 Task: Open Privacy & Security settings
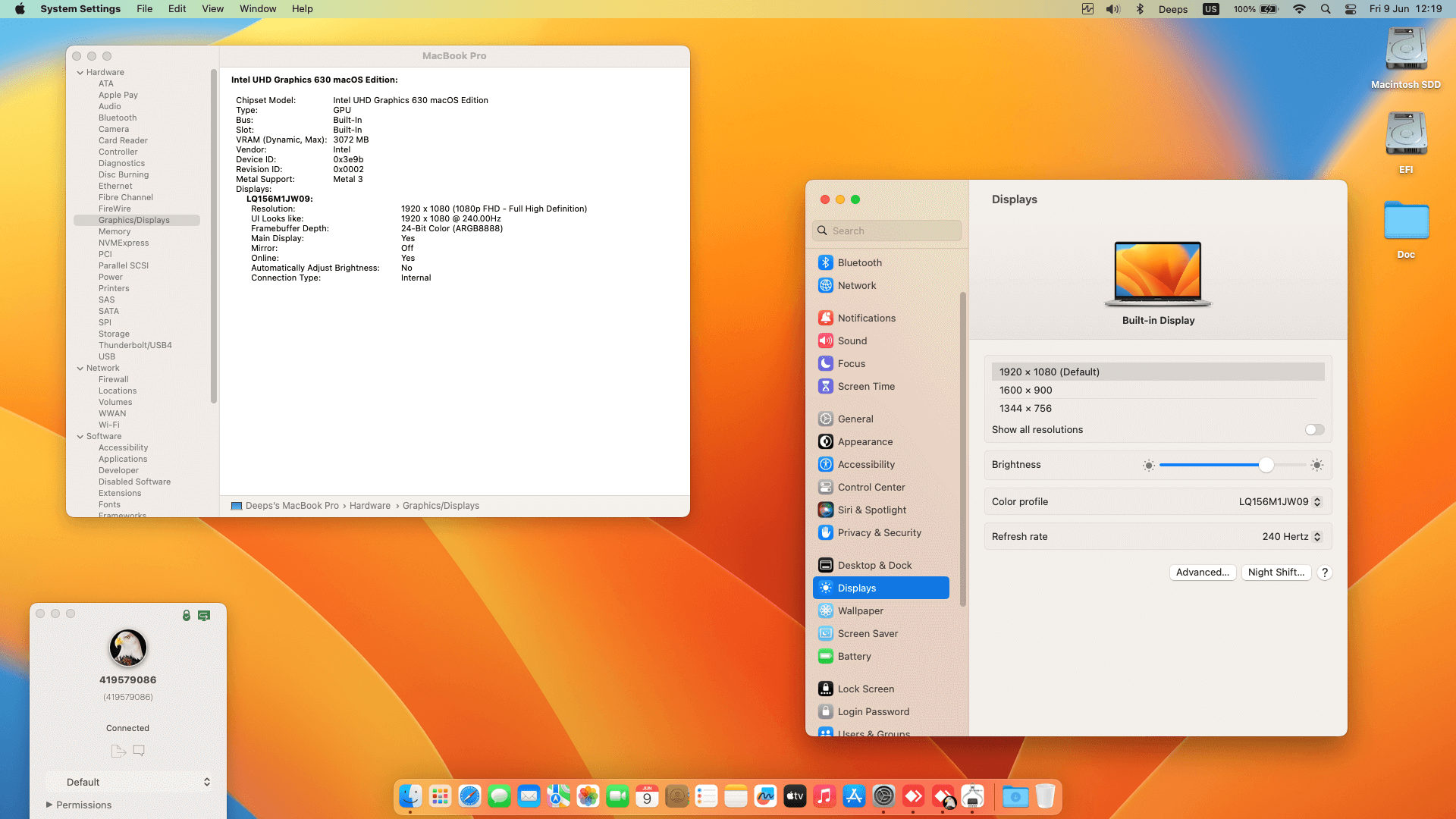[x=879, y=532]
